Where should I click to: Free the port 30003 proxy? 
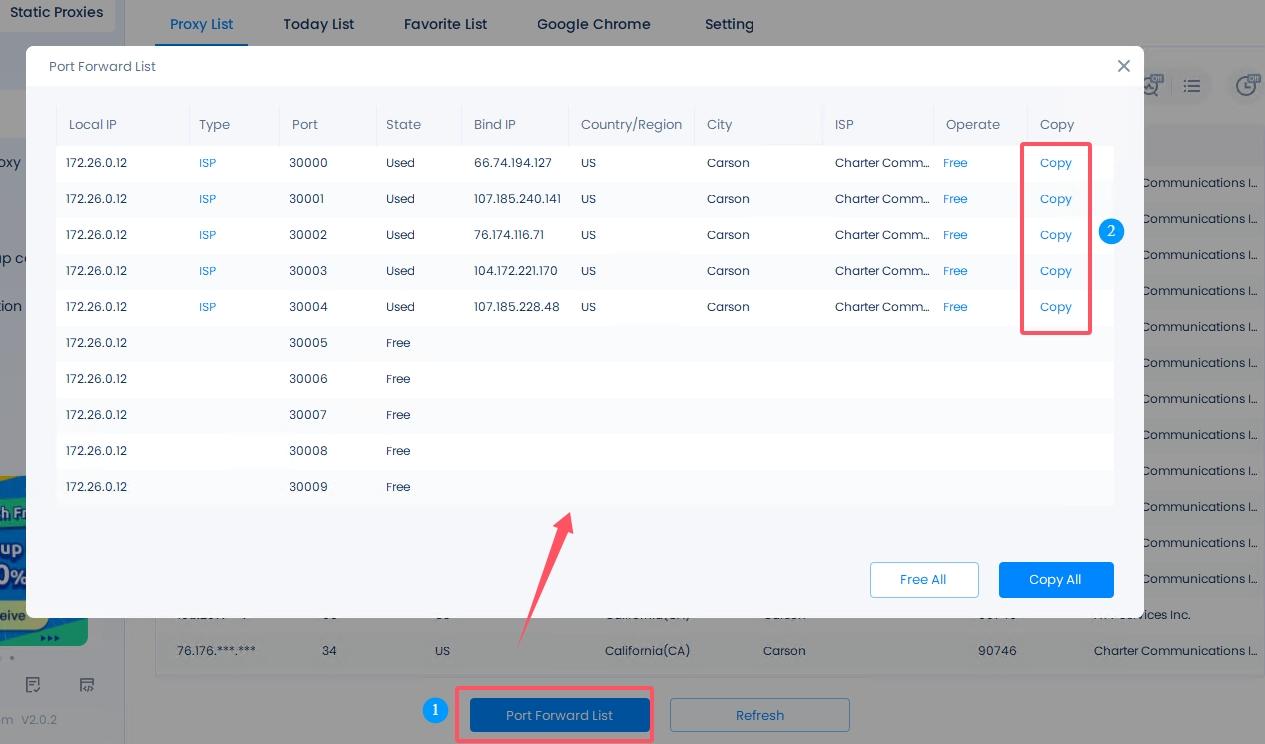tap(955, 271)
